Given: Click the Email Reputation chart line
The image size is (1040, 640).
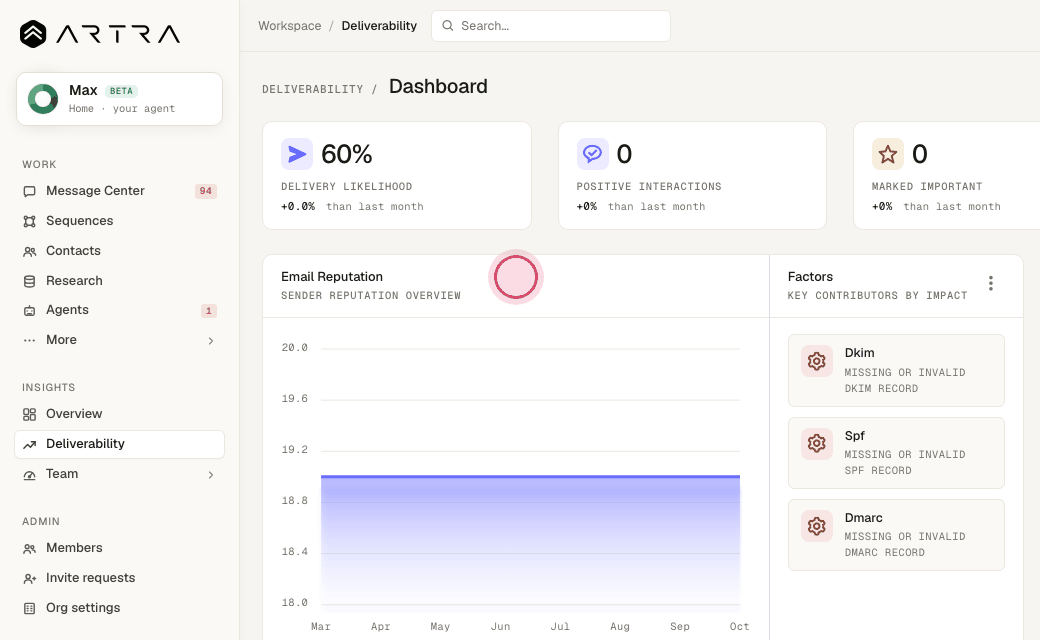Looking at the screenshot, I should 531,476.
